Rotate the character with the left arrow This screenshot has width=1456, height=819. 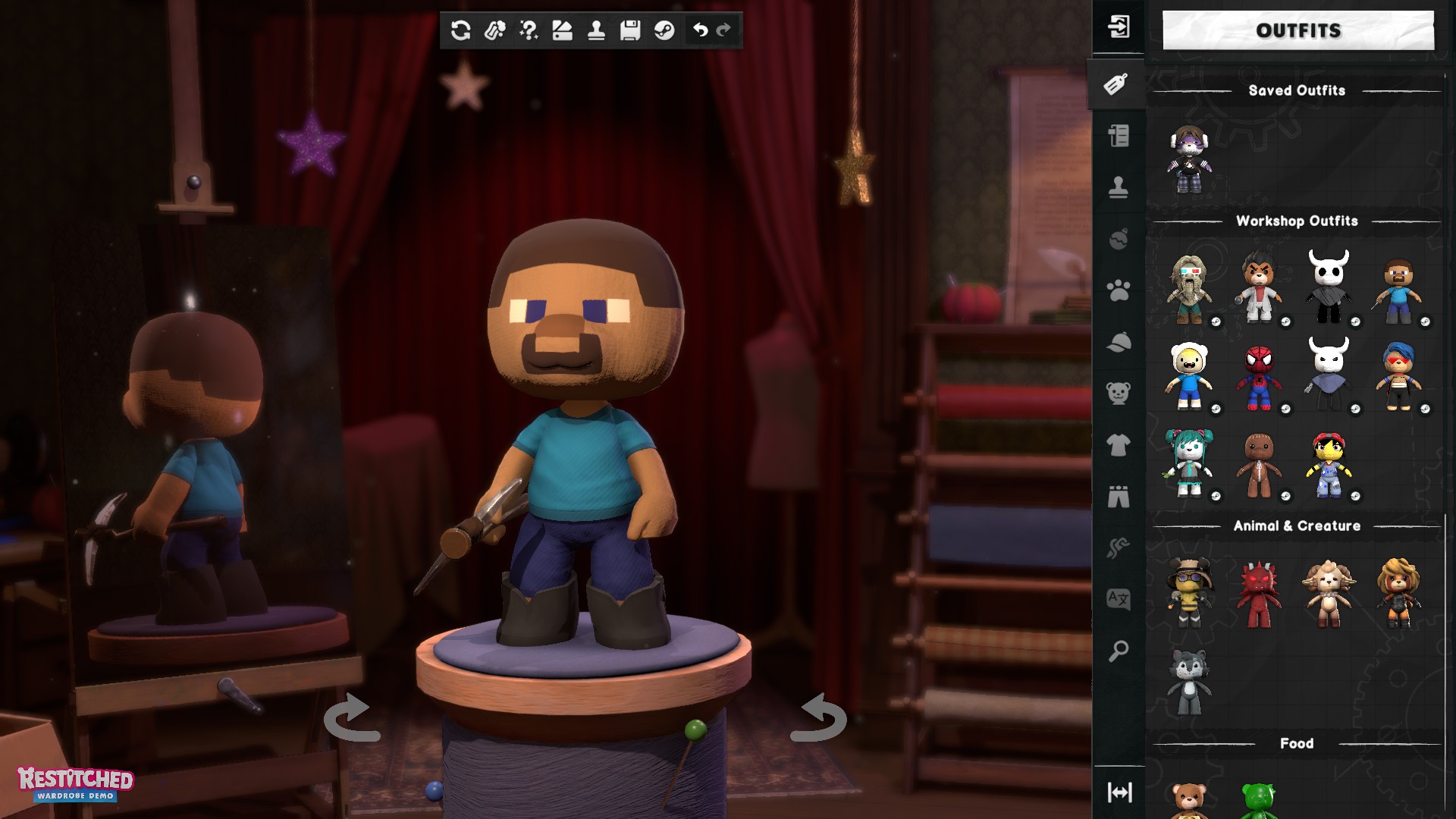tap(351, 717)
